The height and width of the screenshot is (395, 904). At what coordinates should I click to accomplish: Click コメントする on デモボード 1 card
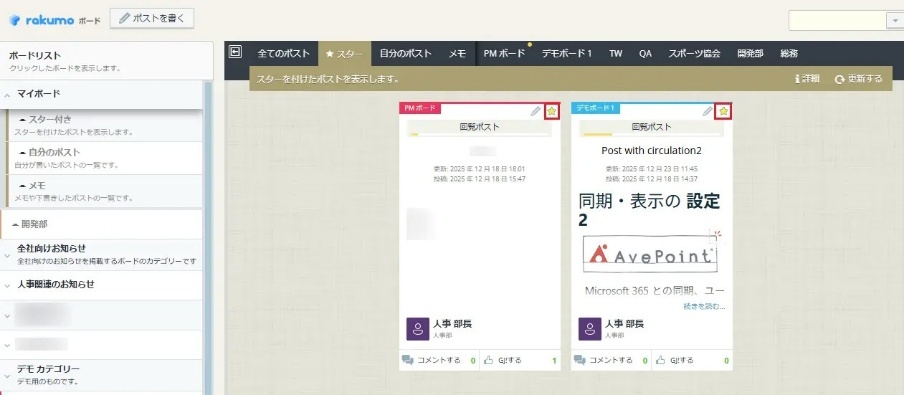(x=611, y=360)
